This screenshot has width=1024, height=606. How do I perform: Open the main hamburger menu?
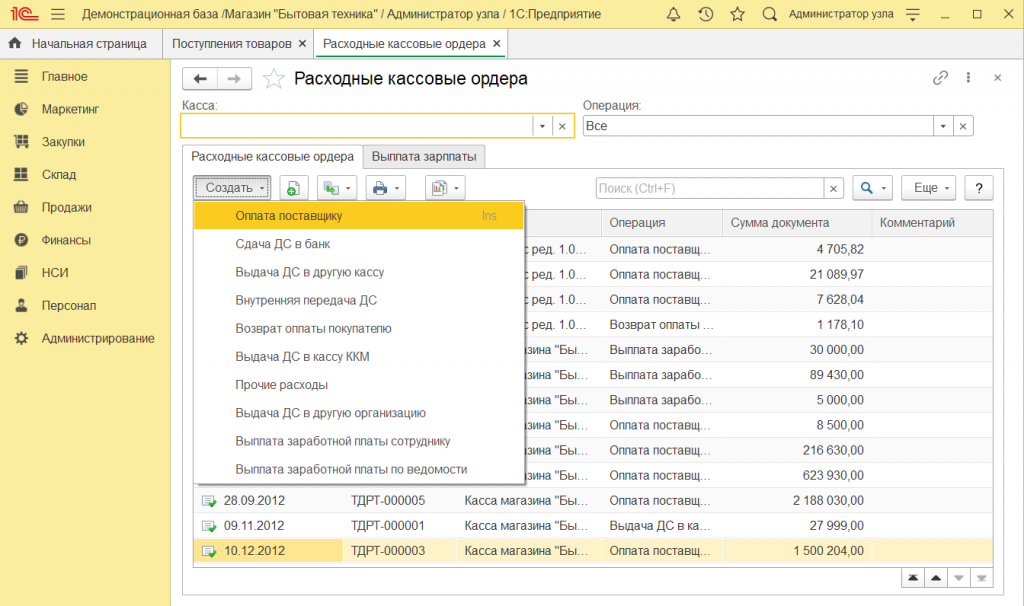pyautogui.click(x=57, y=15)
